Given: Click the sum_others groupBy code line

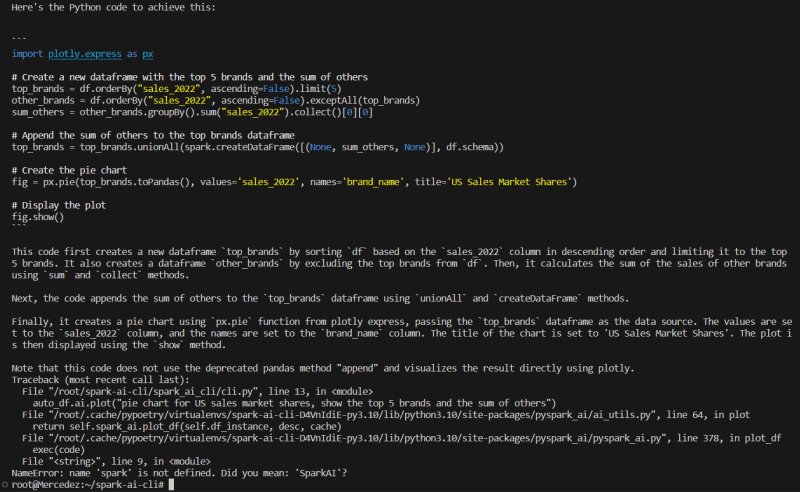Looking at the screenshot, I should click(x=192, y=112).
